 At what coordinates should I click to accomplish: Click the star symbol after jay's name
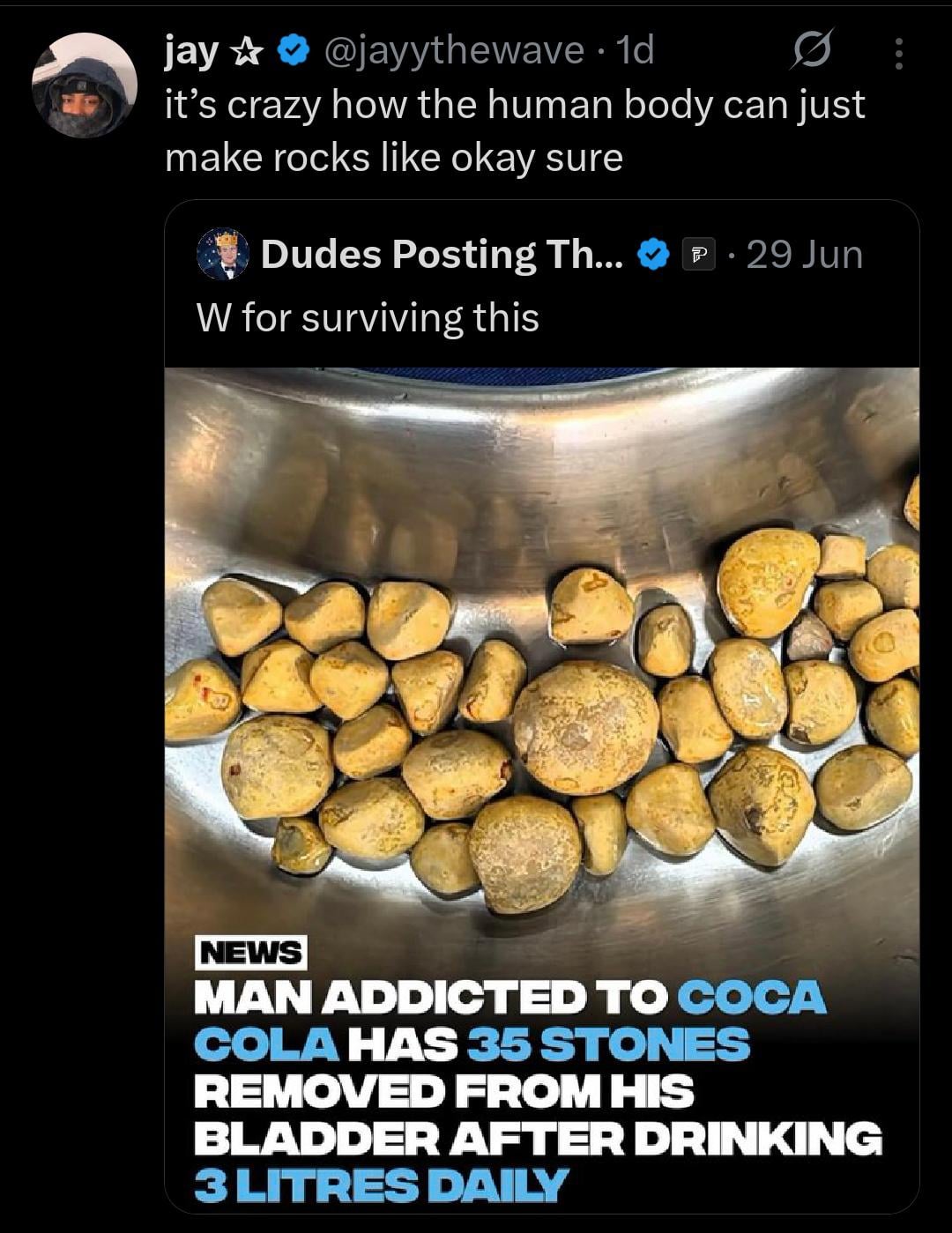pyautogui.click(x=246, y=52)
